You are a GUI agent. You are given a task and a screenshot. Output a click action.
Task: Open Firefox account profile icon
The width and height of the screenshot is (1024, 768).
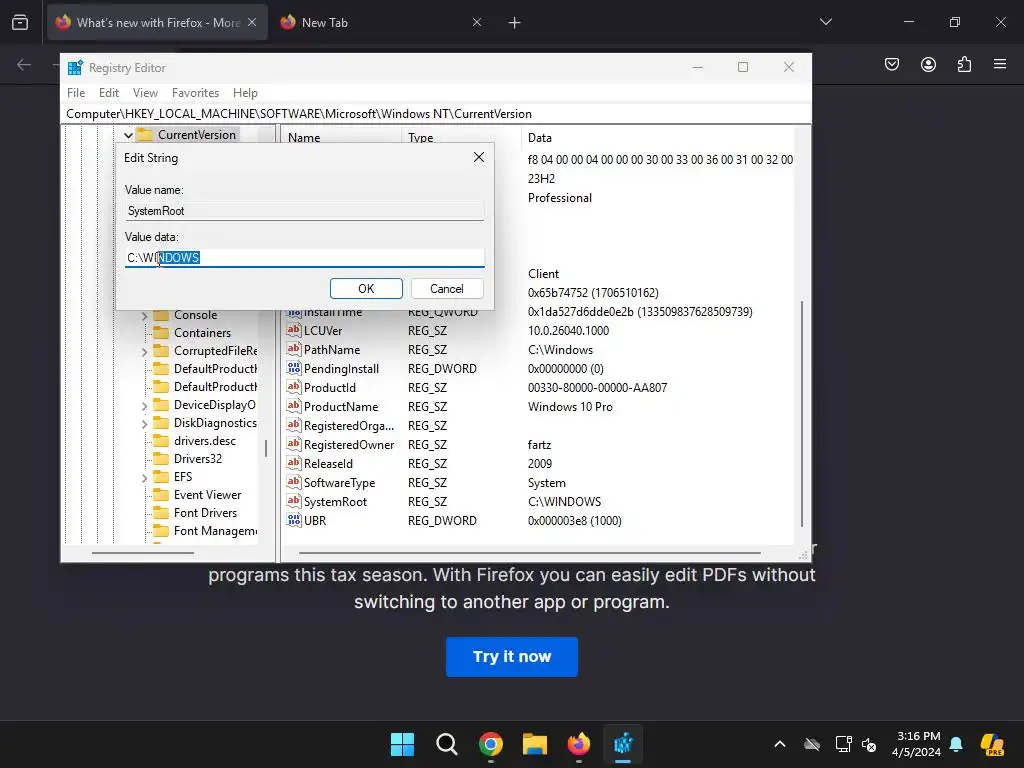point(928,64)
